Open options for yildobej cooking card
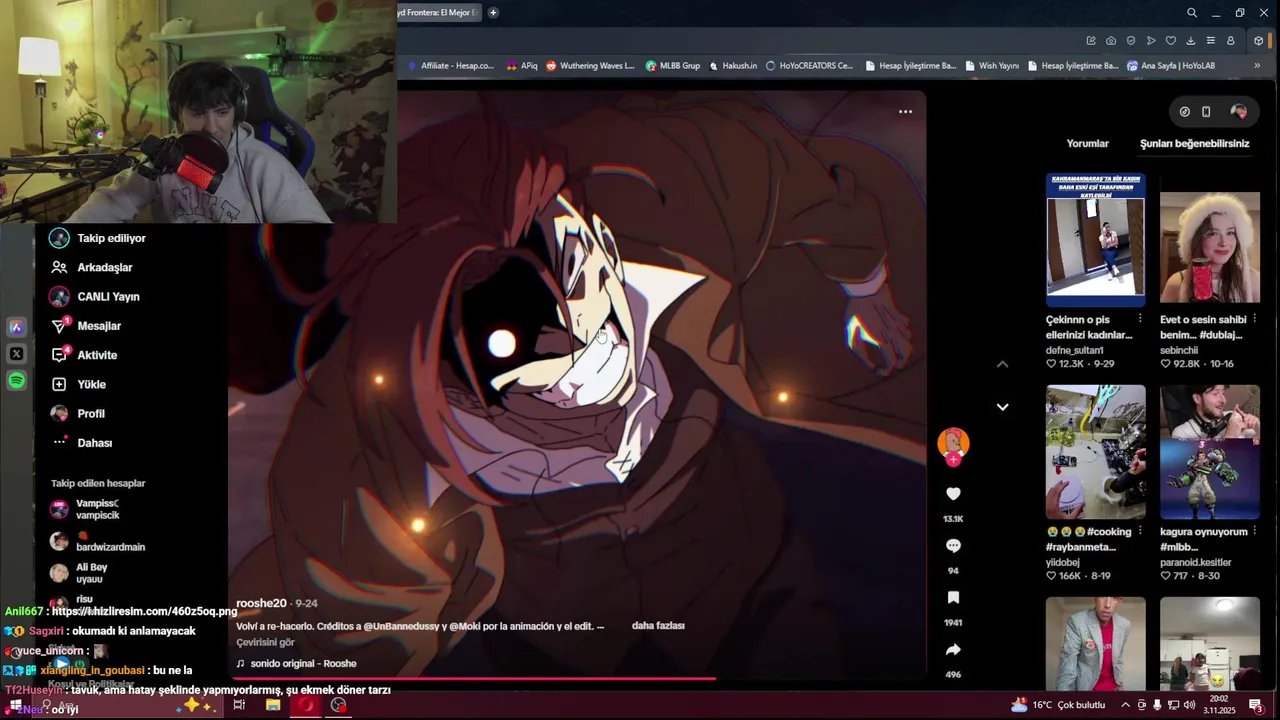 [x=1141, y=532]
